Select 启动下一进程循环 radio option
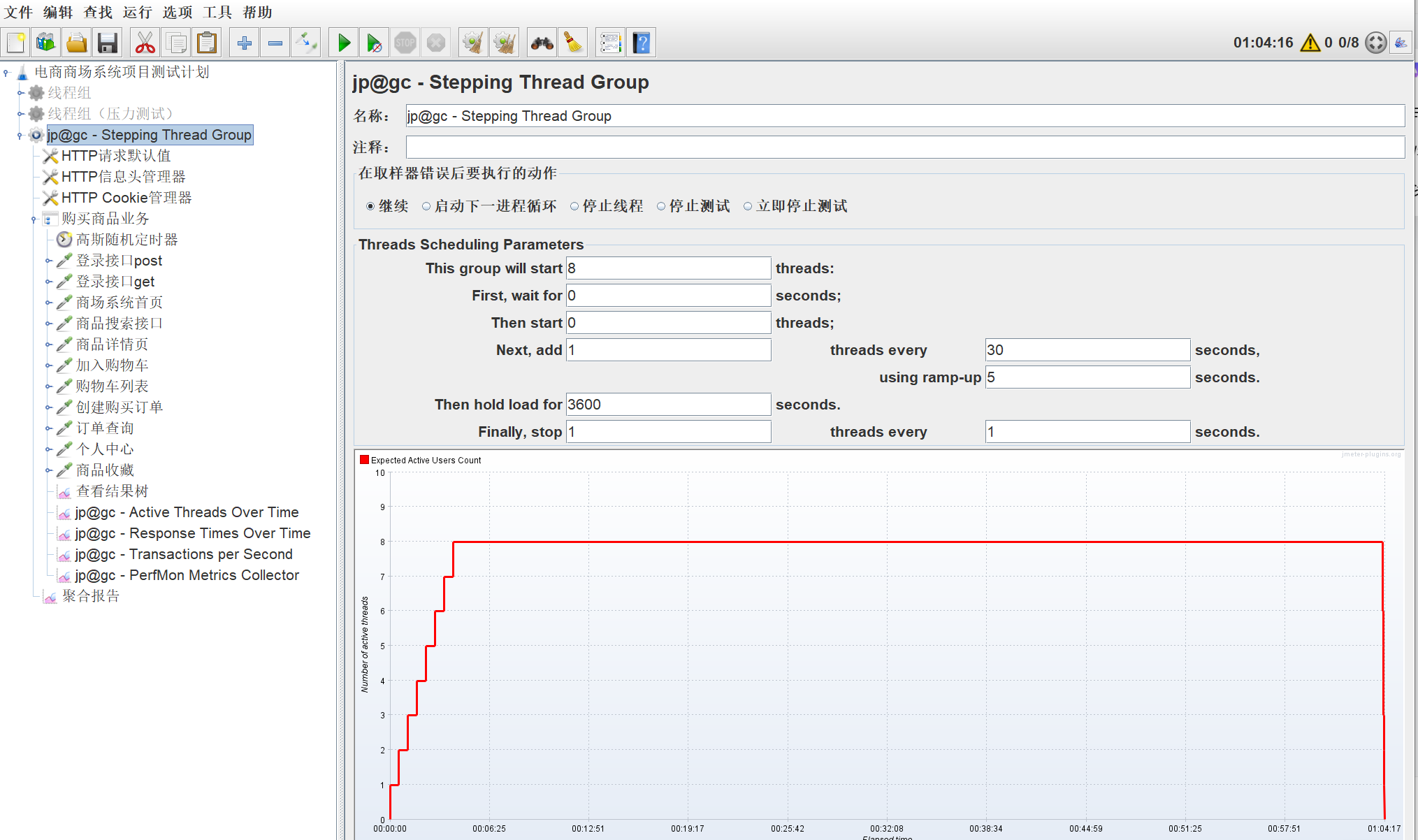 [x=426, y=206]
